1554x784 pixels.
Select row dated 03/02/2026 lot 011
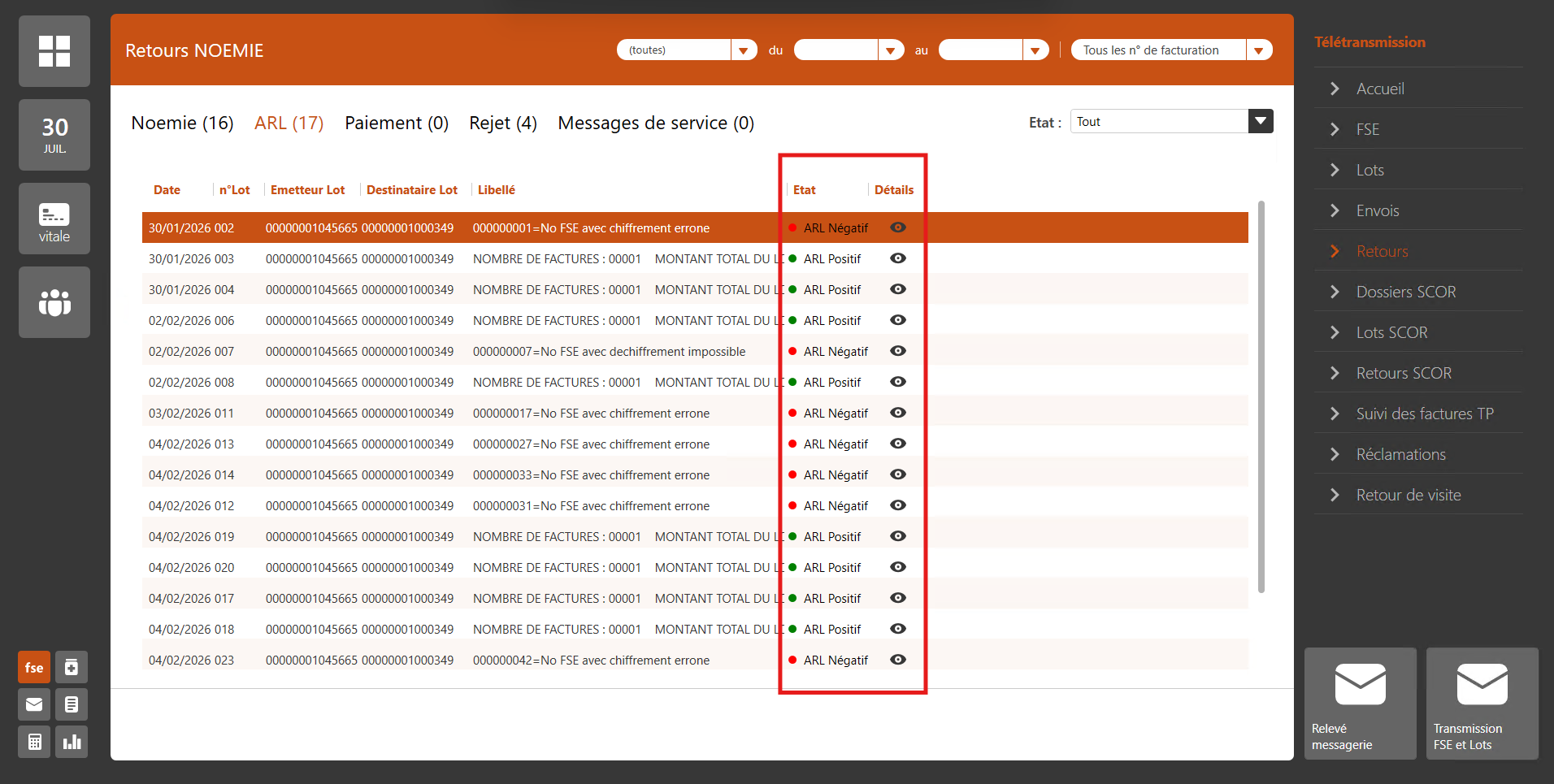[x=695, y=413]
